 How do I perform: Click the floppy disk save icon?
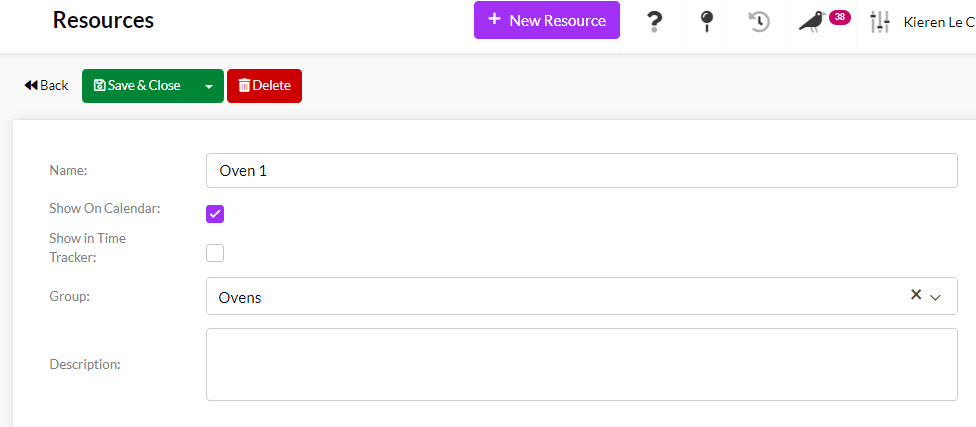click(99, 85)
